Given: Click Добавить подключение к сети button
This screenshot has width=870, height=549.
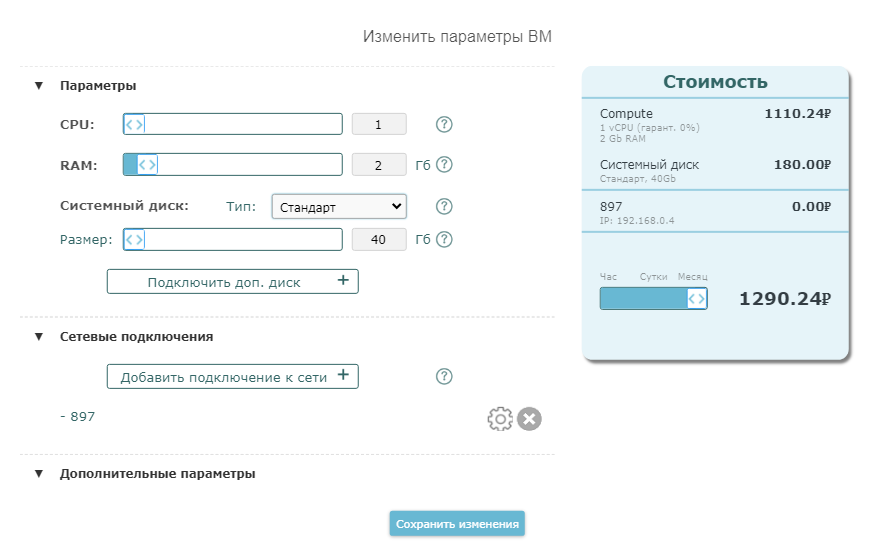Looking at the screenshot, I should 232,376.
